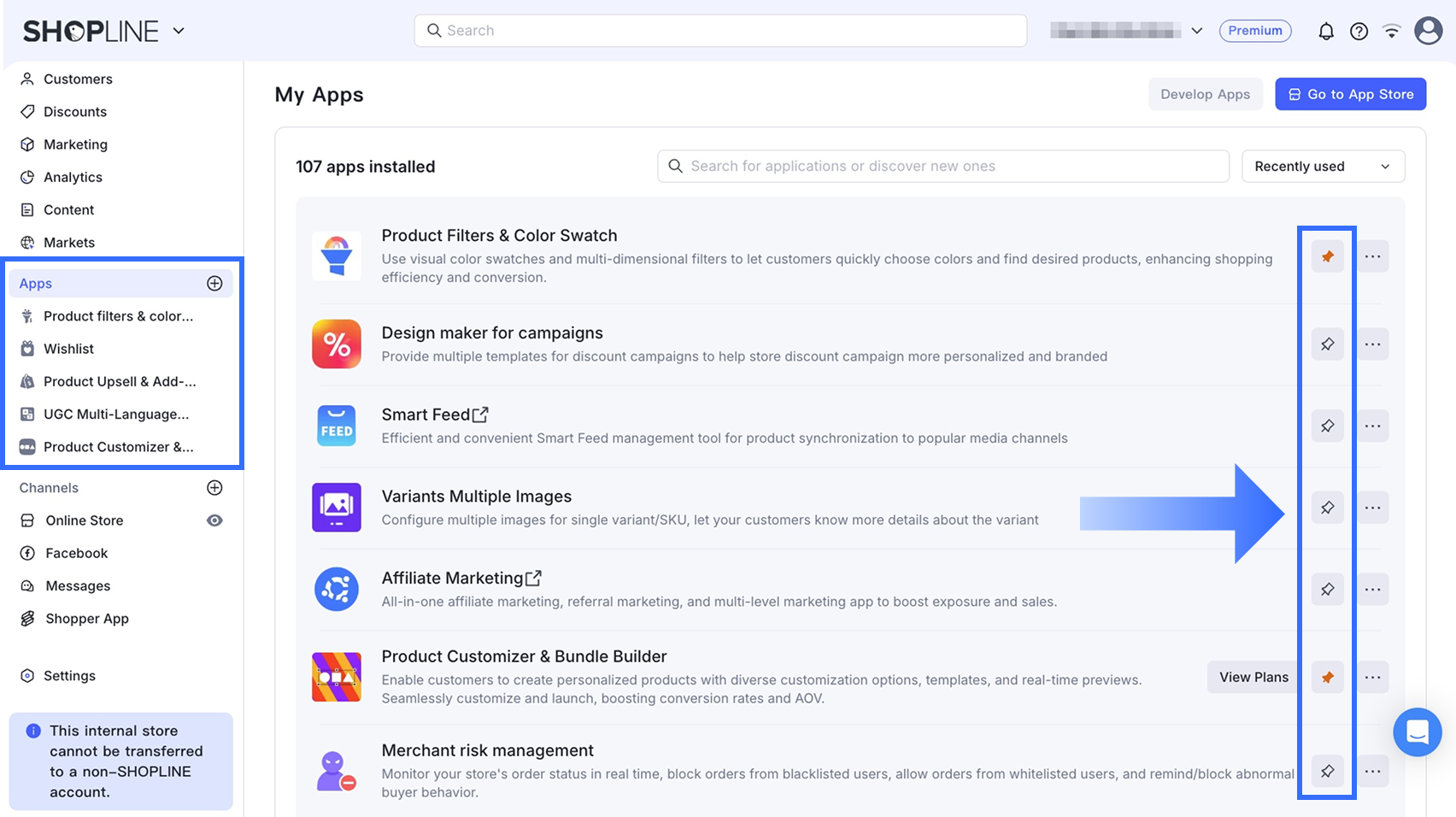Image resolution: width=1456 pixels, height=817 pixels.
Task: Open Product Customizer sidebar app
Action: [x=120, y=447]
